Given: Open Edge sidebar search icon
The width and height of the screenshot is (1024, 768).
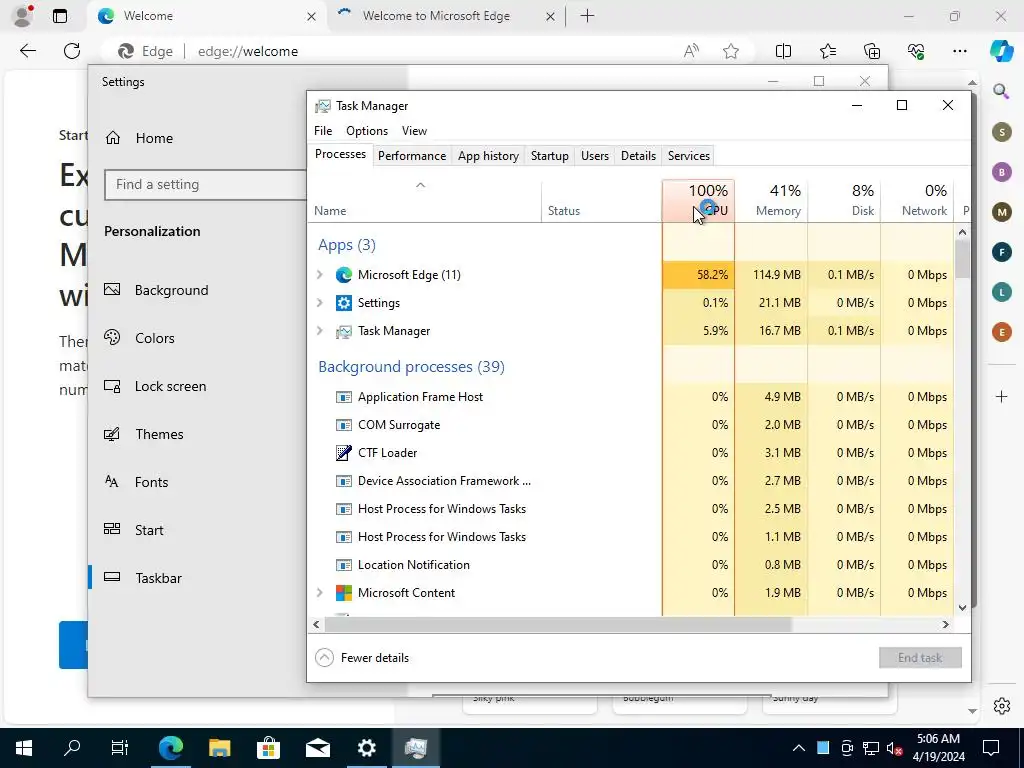Looking at the screenshot, I should point(1001,91).
